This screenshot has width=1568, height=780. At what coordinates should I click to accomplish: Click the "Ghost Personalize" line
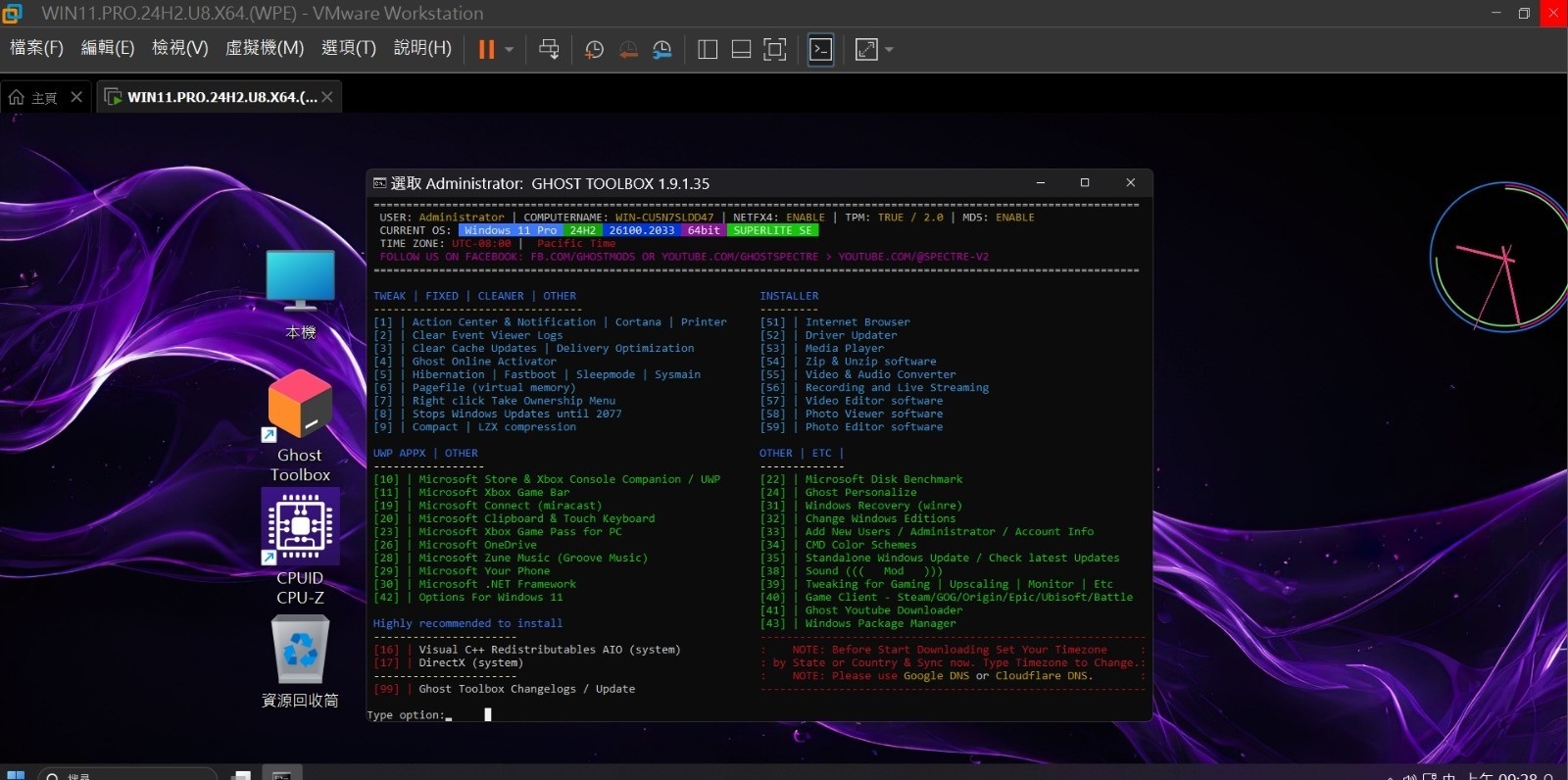tap(860, 493)
